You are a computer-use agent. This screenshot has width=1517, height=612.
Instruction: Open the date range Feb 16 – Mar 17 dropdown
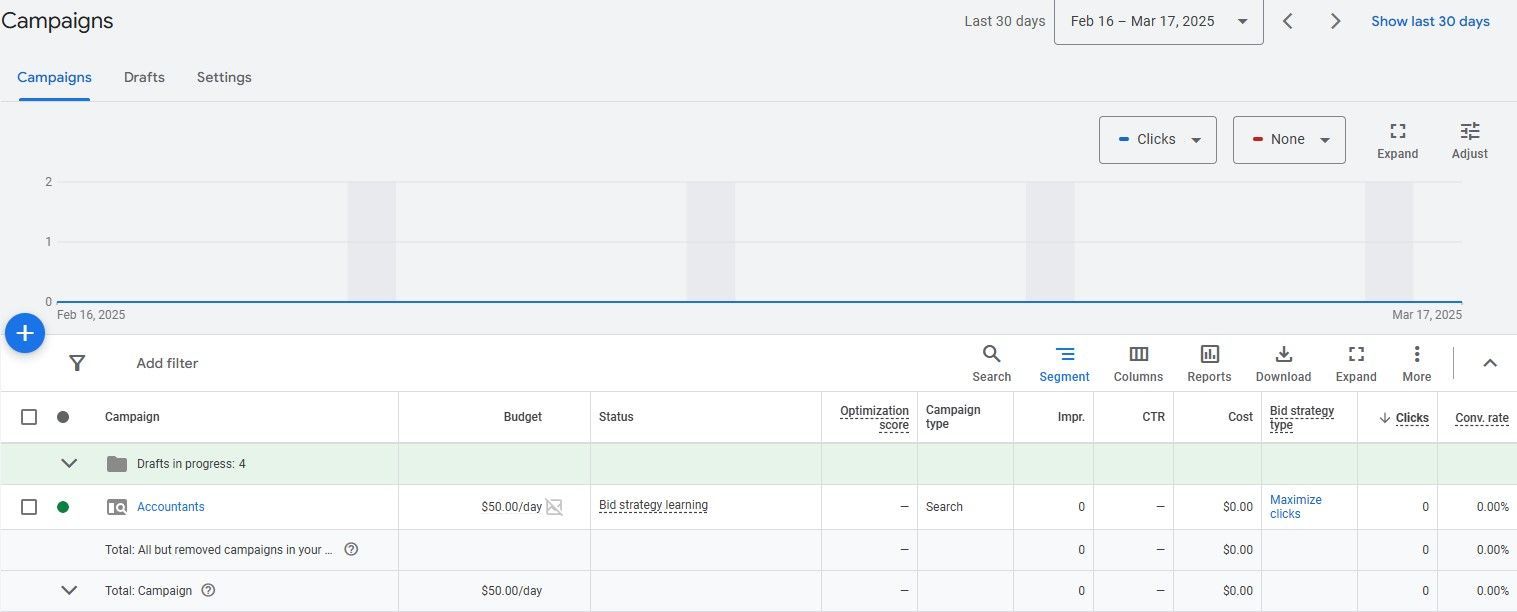coord(1158,21)
